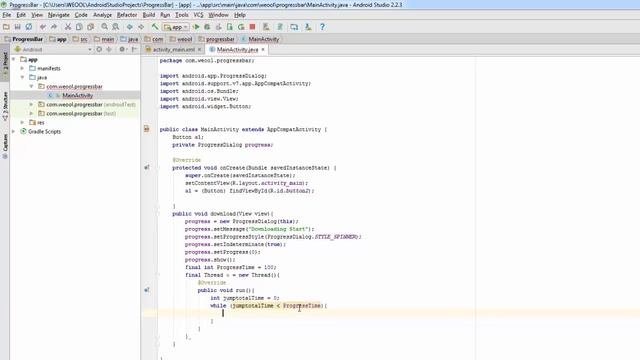
Task: Open the app run configuration dropdown
Action: coord(176,27)
